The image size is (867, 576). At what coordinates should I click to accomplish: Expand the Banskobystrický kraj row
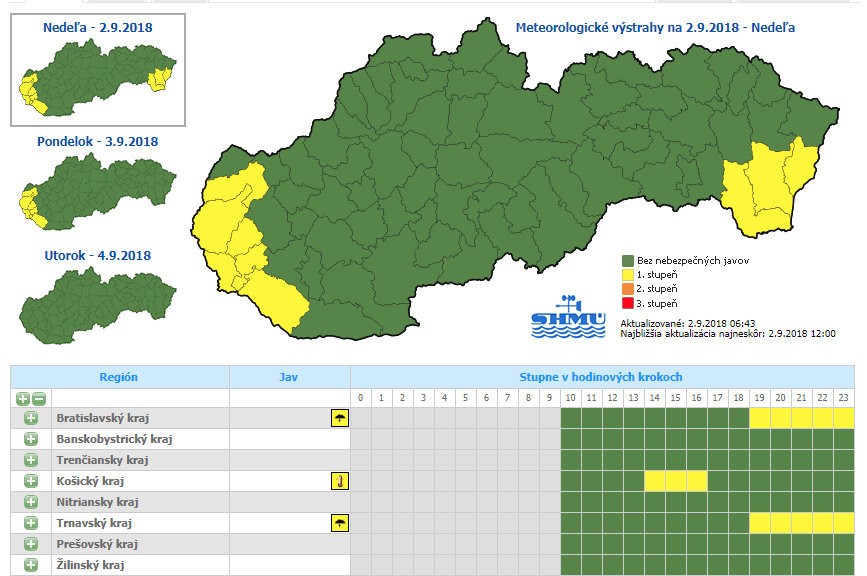point(31,439)
